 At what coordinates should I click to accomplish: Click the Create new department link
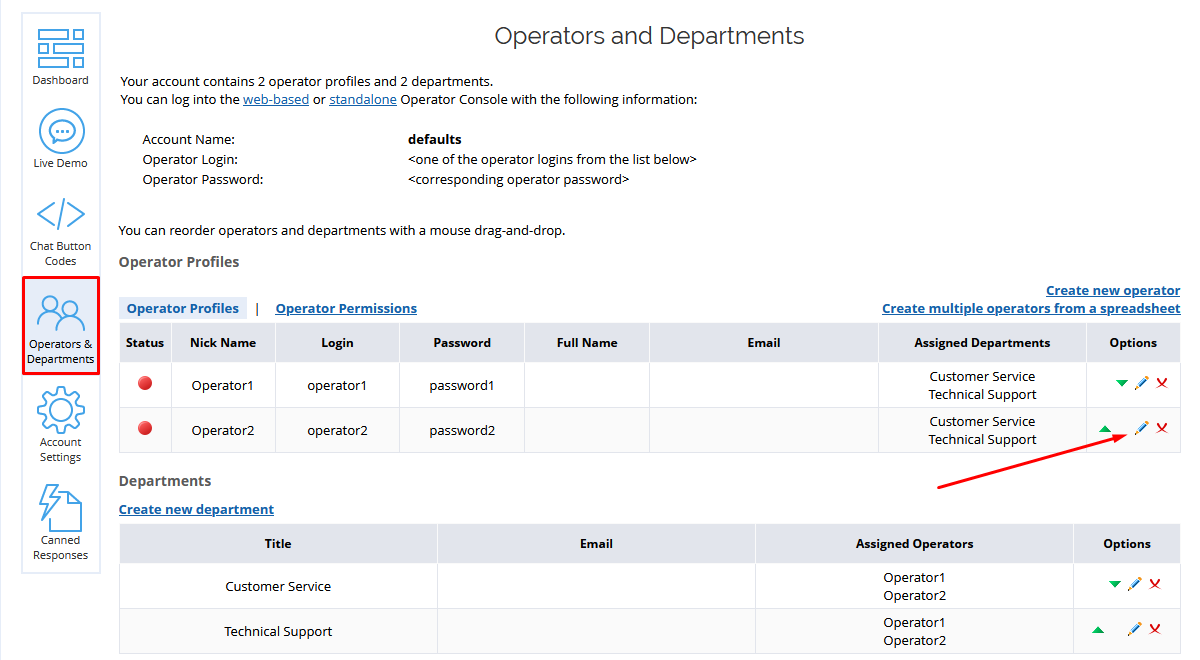click(x=196, y=509)
